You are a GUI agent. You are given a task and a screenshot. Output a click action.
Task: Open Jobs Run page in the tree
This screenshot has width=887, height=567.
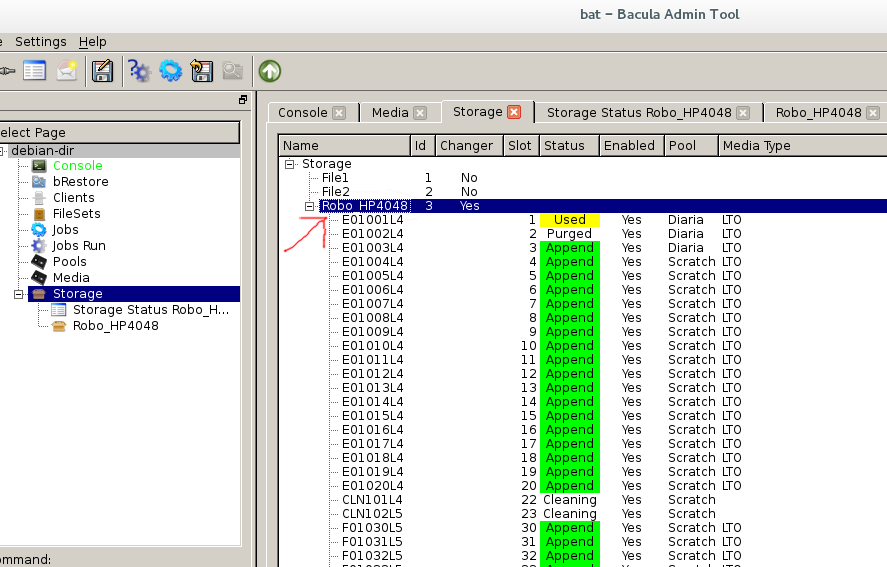pyautogui.click(x=79, y=246)
